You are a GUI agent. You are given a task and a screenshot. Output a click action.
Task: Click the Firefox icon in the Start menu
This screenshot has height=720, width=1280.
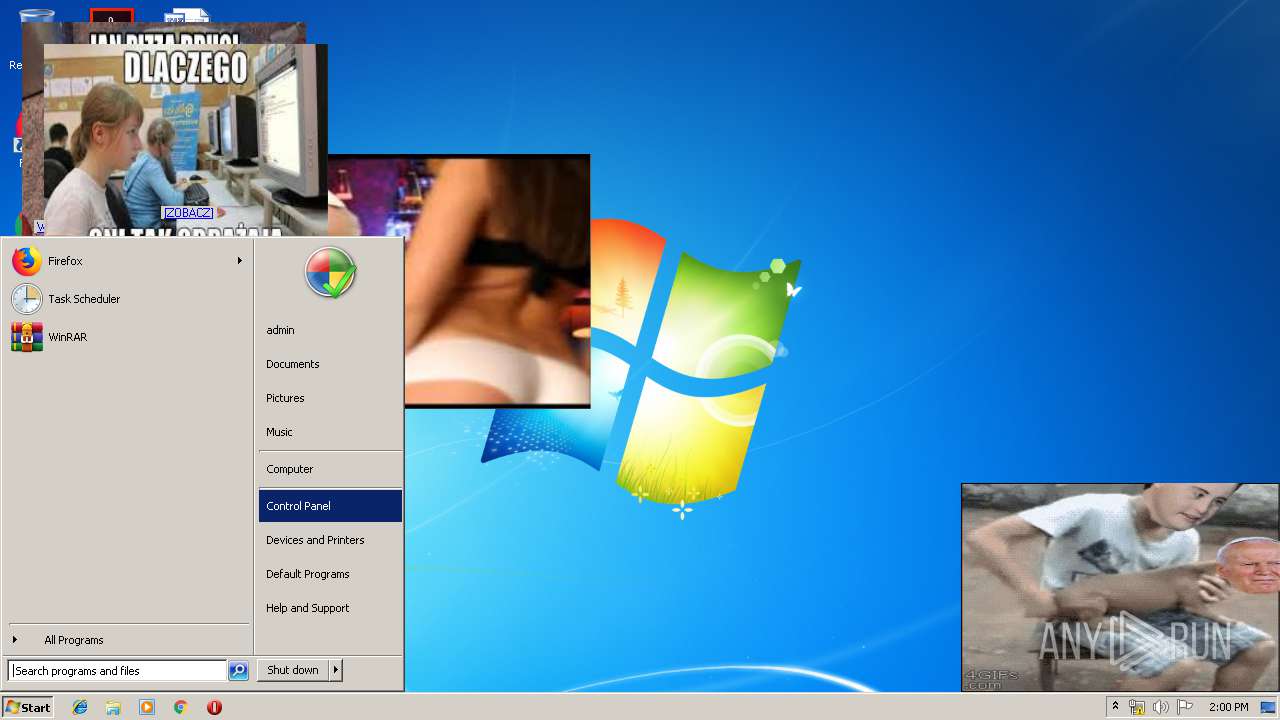(27, 261)
